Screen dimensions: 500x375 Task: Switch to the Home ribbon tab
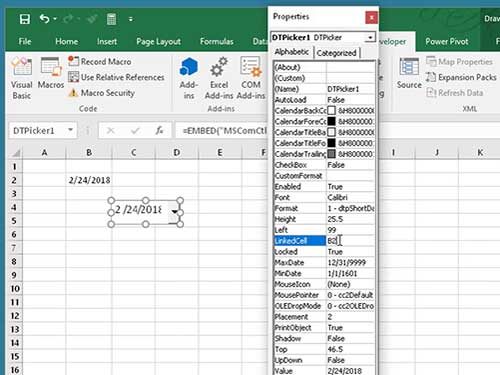tap(67, 41)
